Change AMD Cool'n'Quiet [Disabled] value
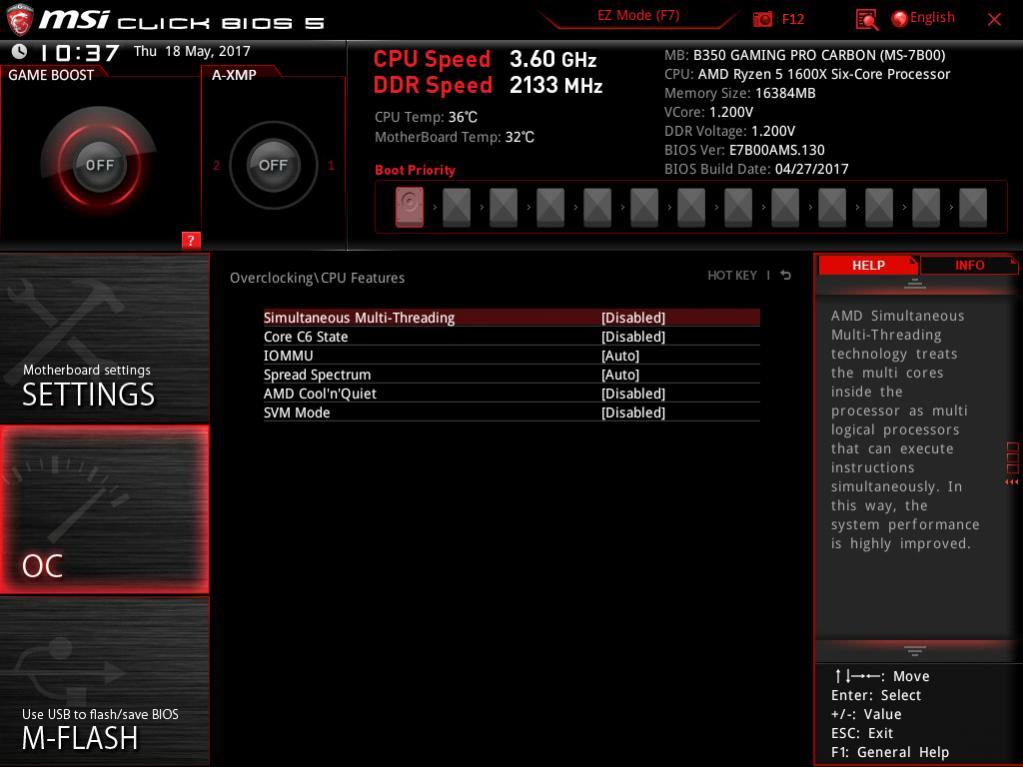 point(633,393)
